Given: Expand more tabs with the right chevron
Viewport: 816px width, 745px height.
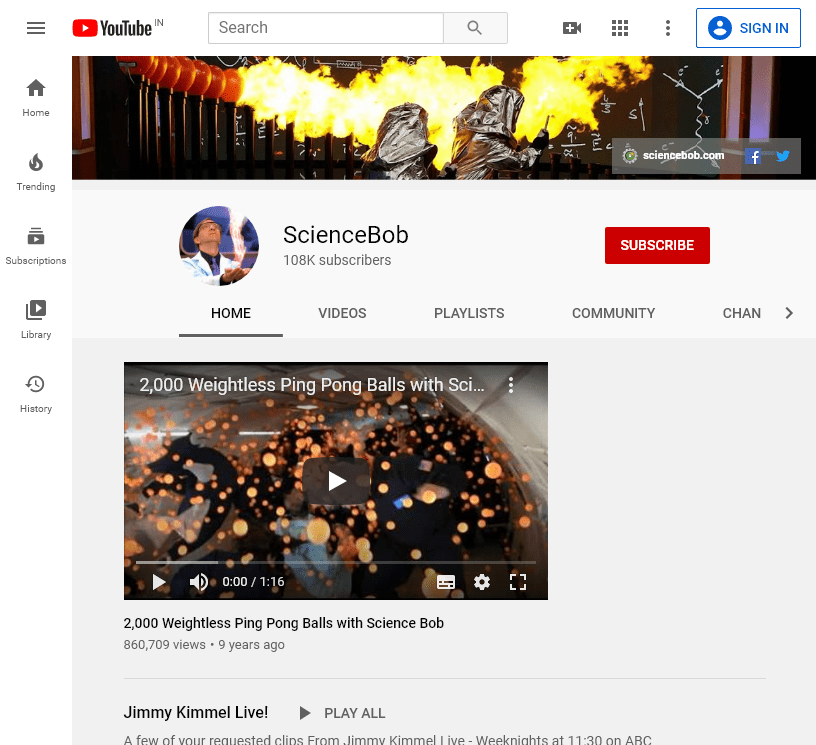Looking at the screenshot, I should (789, 313).
